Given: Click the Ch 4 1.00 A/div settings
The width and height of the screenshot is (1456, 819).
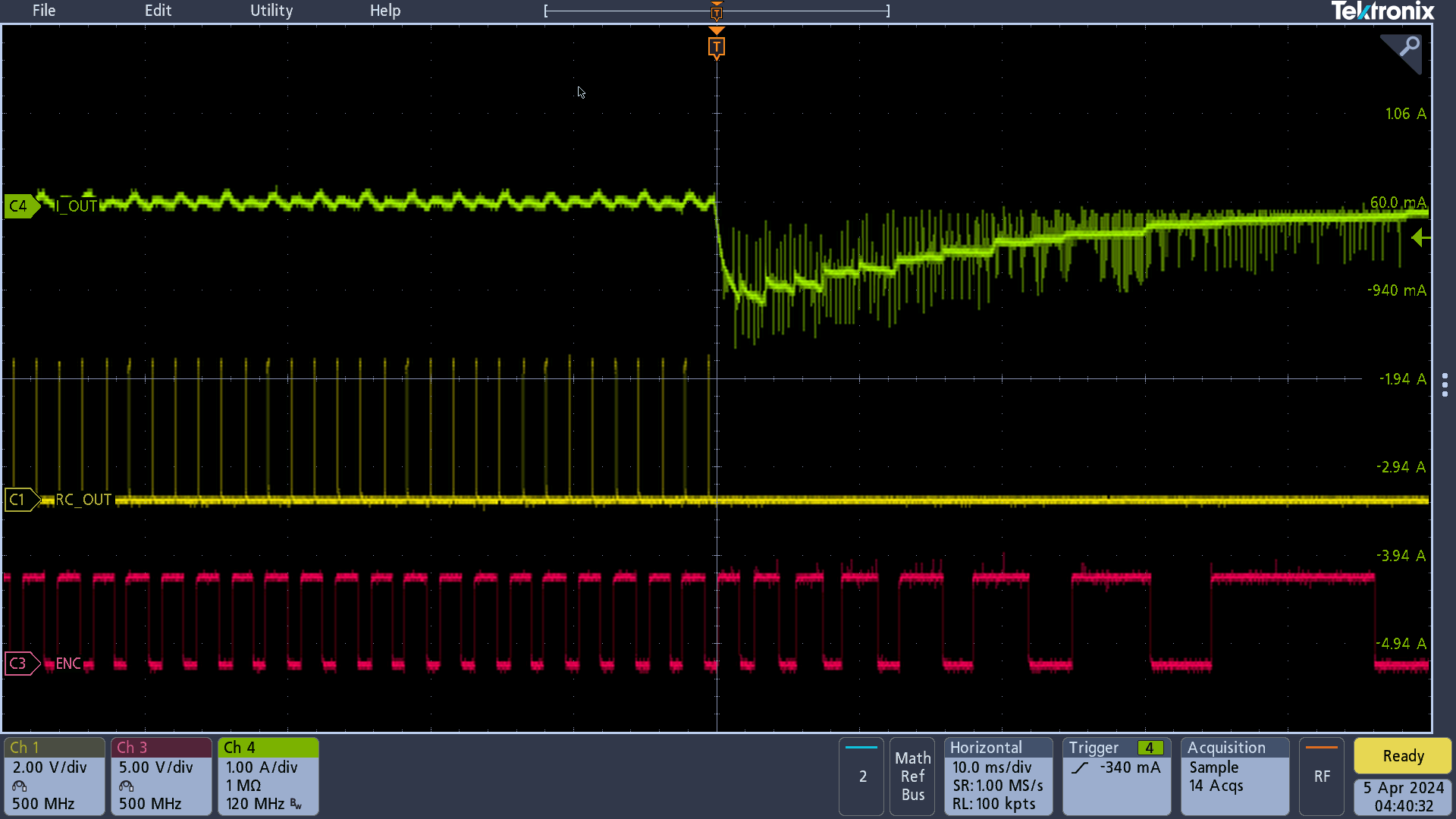Looking at the screenshot, I should tap(265, 775).
